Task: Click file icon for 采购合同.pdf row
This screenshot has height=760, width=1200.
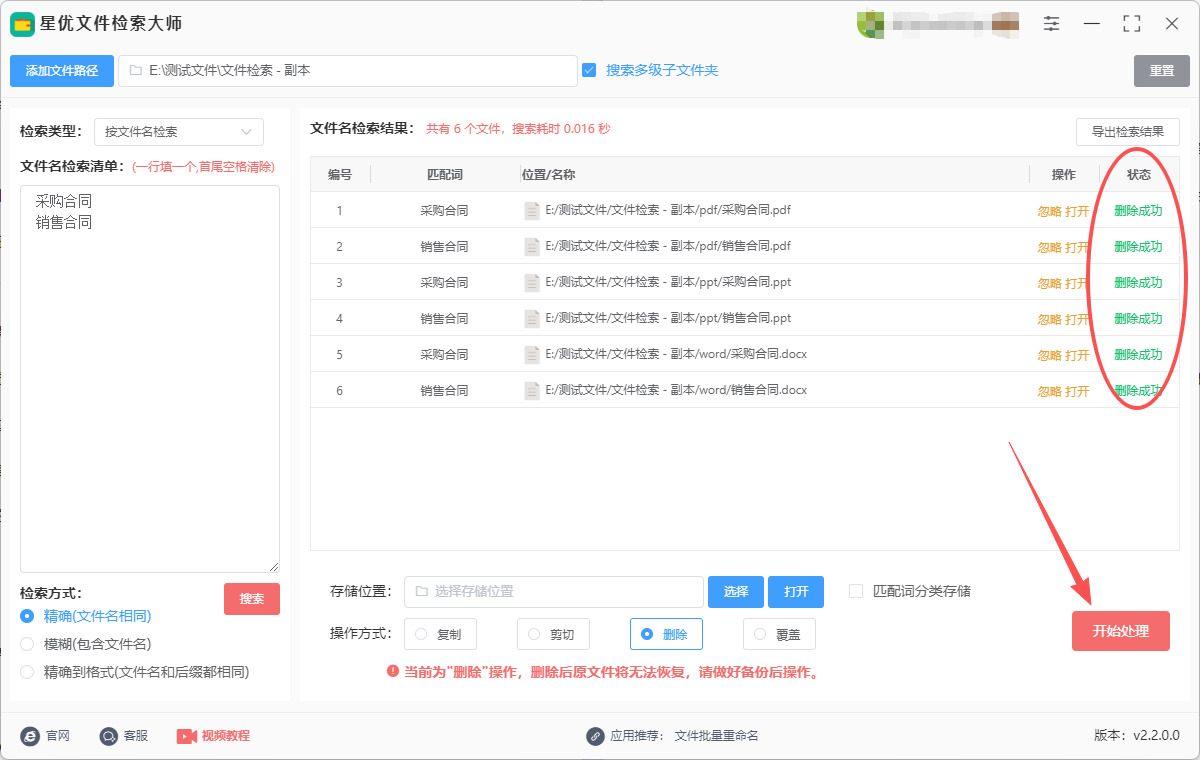Action: 532,211
